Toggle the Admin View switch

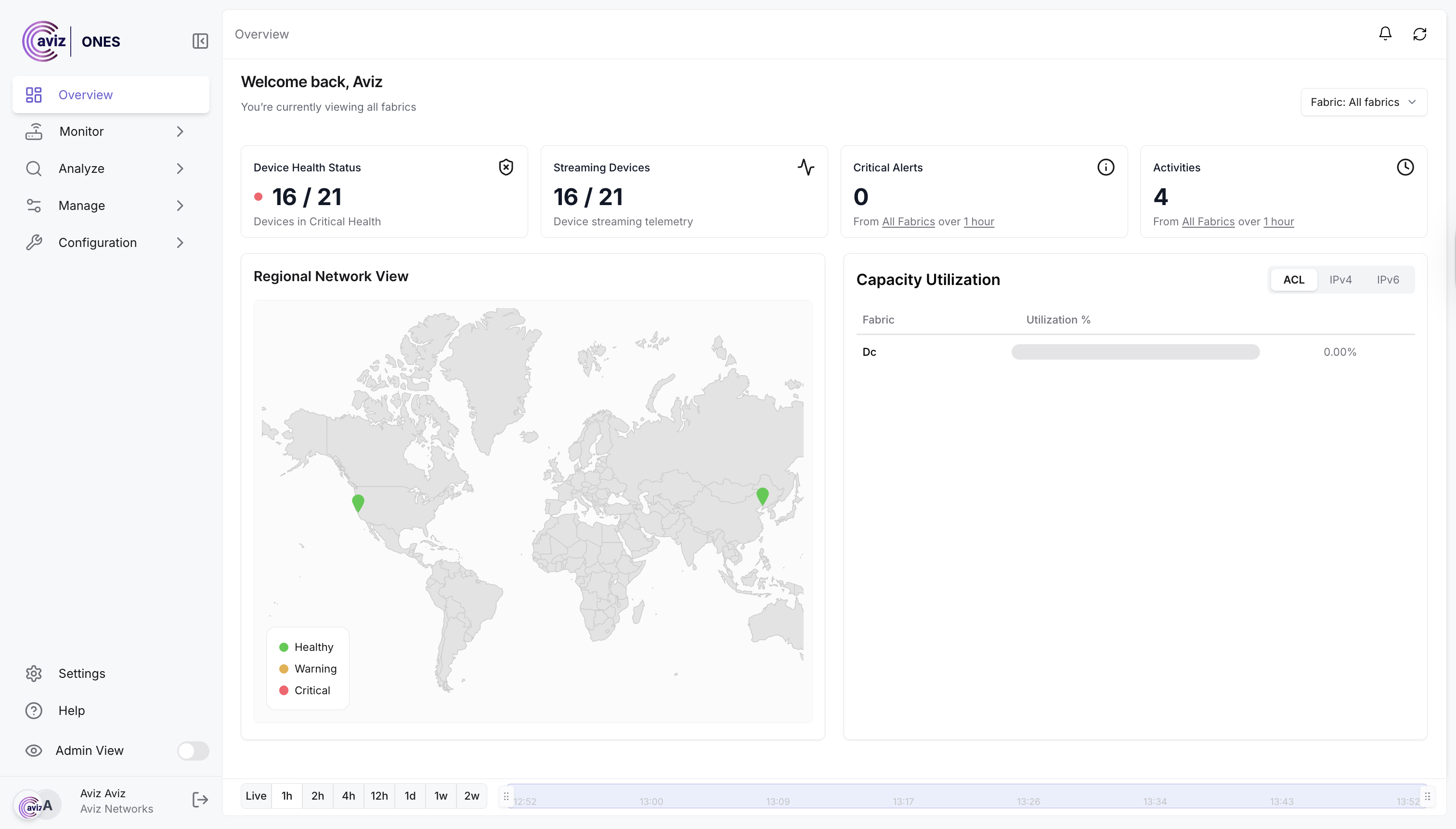(193, 751)
